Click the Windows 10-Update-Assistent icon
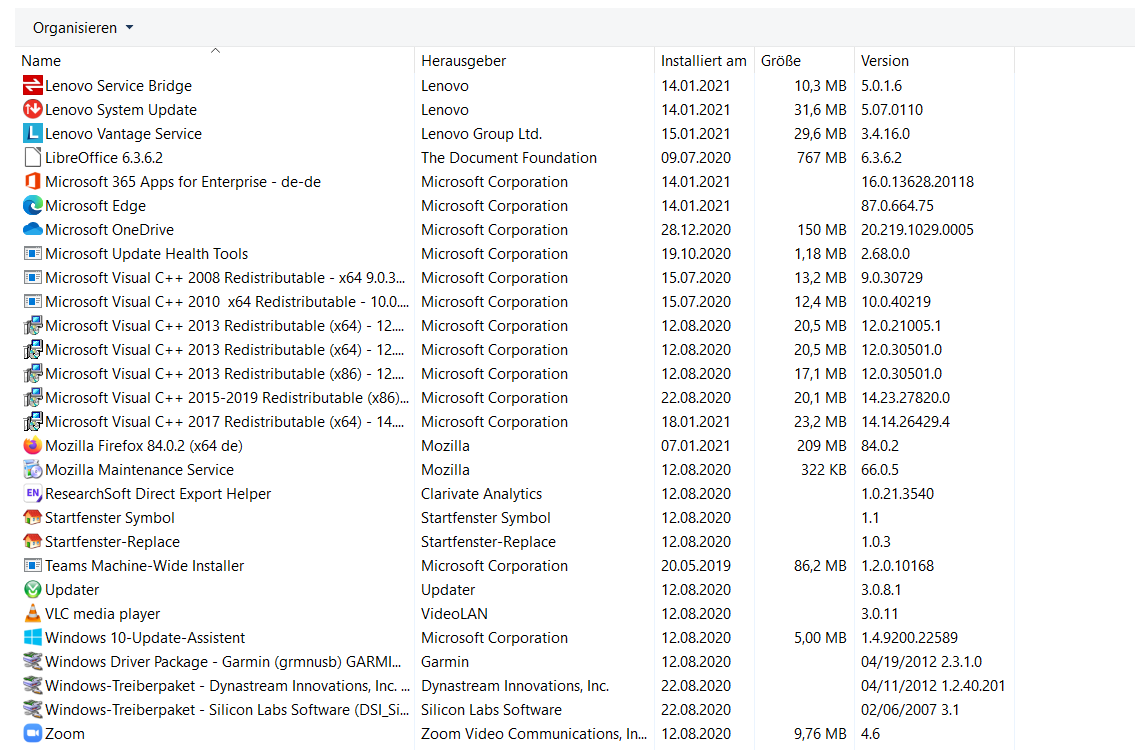 click(x=33, y=637)
